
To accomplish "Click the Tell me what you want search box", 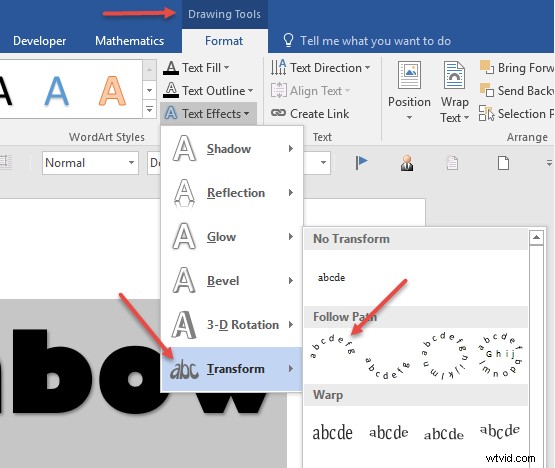I will (x=376, y=41).
